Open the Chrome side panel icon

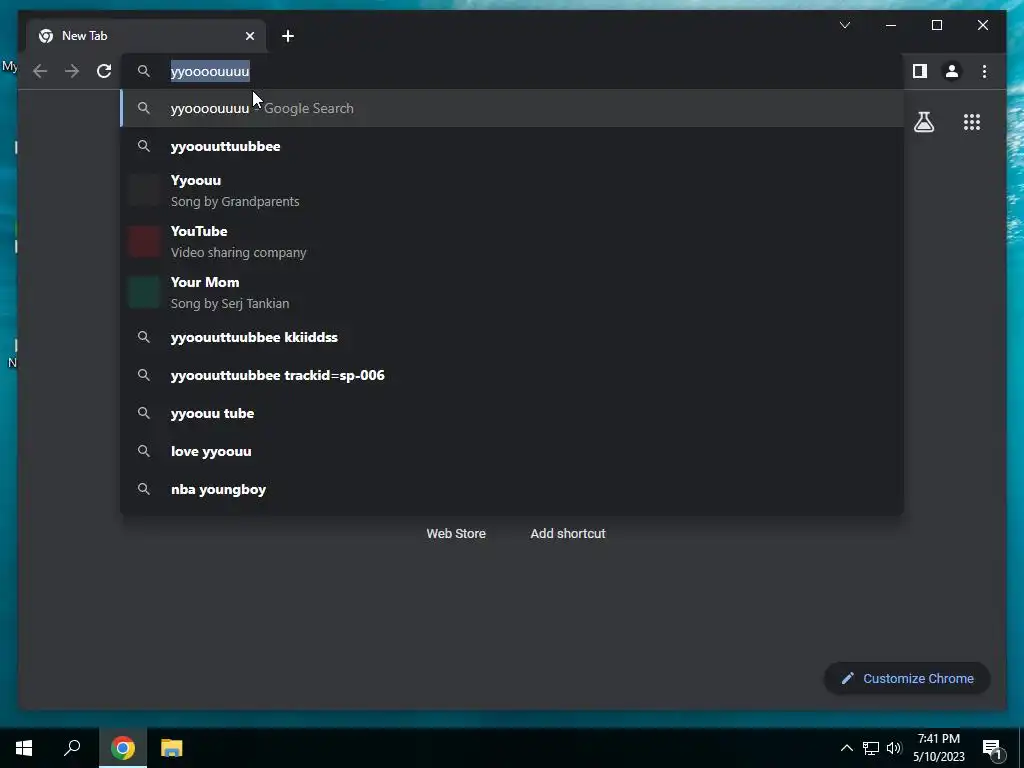coord(920,71)
